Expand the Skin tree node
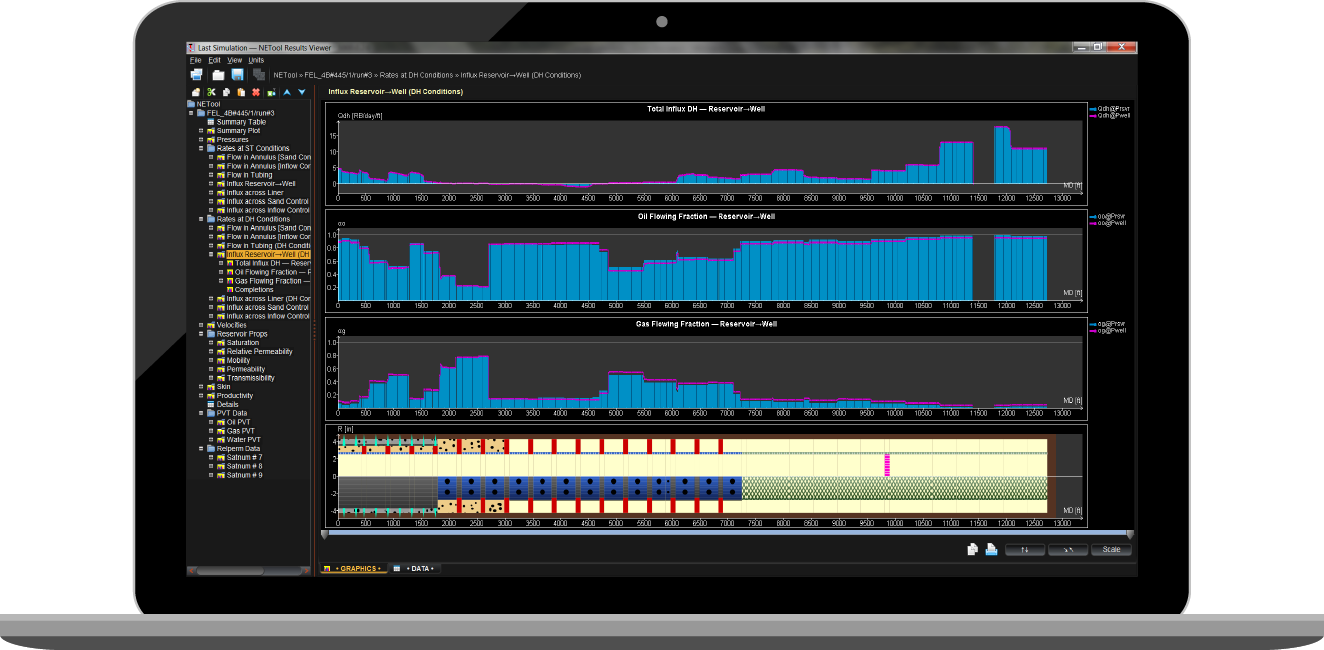The width and height of the screenshot is (1324, 650). [x=201, y=387]
